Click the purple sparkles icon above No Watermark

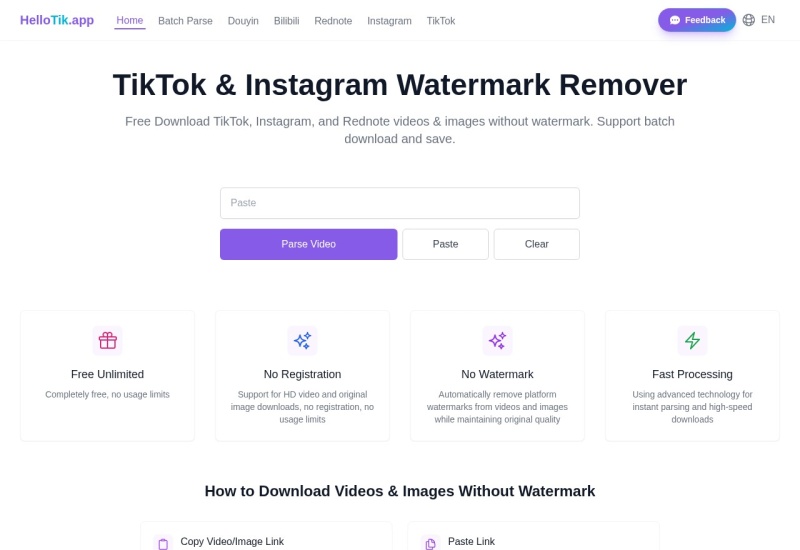coord(497,340)
